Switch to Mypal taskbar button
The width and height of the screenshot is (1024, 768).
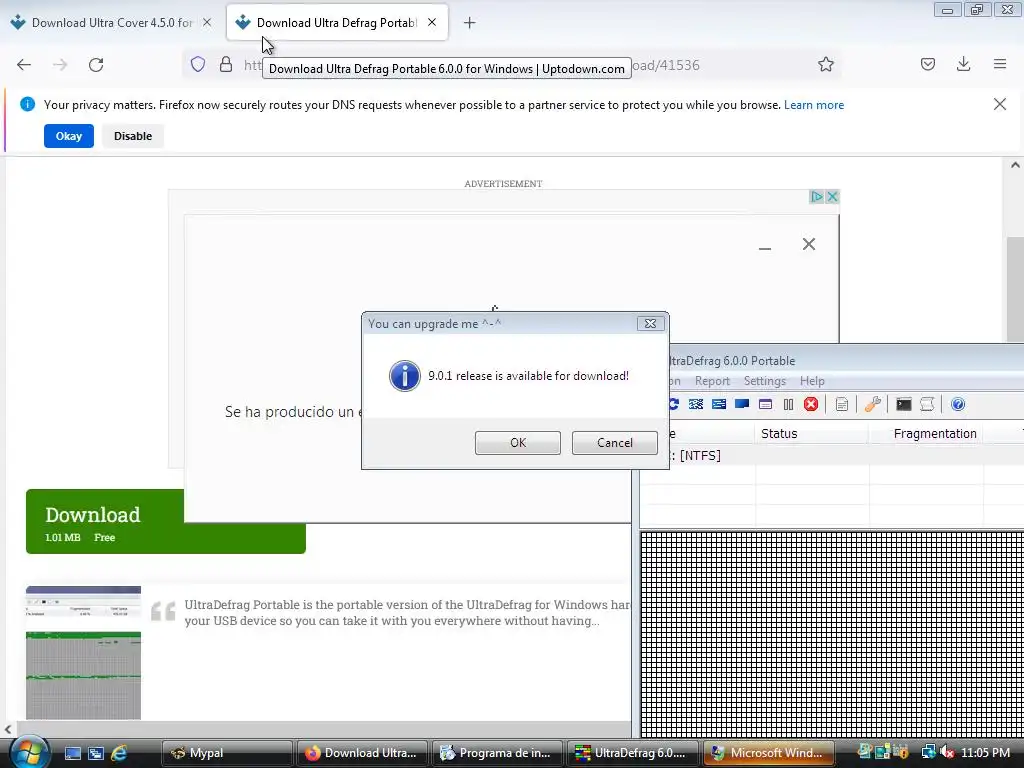point(227,753)
